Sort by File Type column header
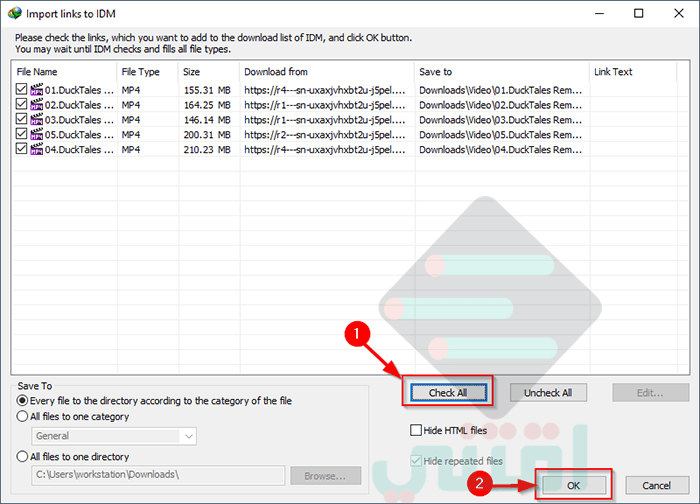 click(148, 72)
